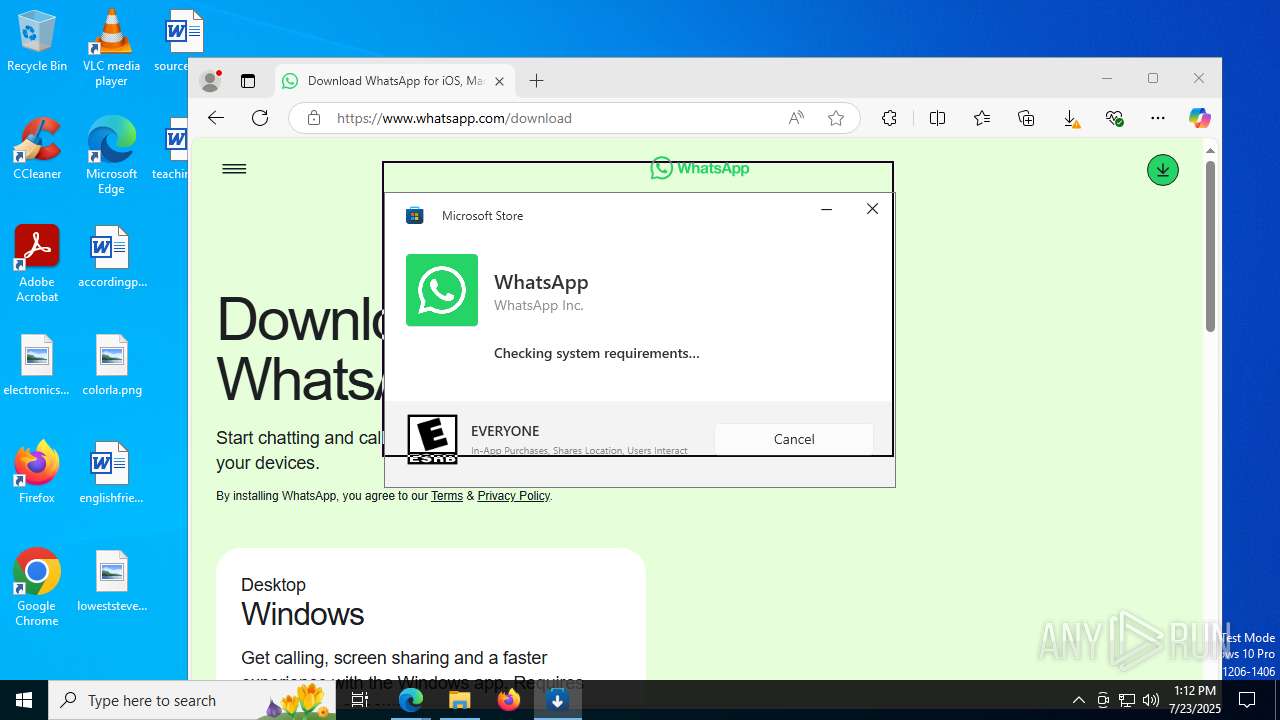Refresh the WhatsApp download page
The height and width of the screenshot is (720, 1280).
pos(260,118)
